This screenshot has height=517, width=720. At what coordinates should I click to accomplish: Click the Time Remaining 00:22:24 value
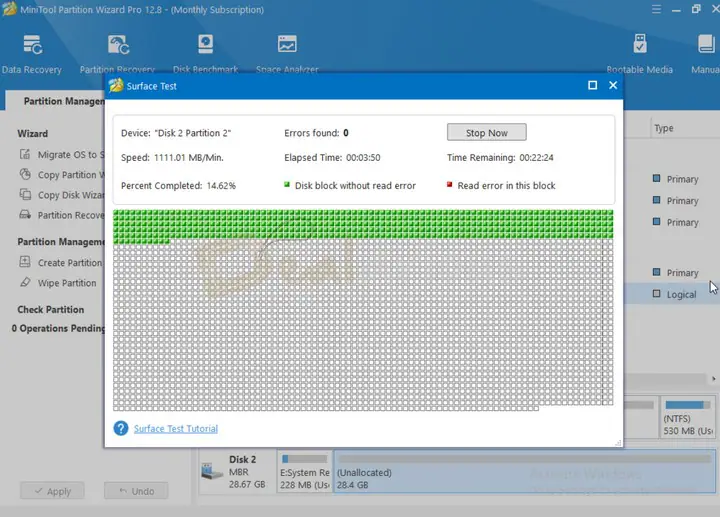[x=536, y=157]
